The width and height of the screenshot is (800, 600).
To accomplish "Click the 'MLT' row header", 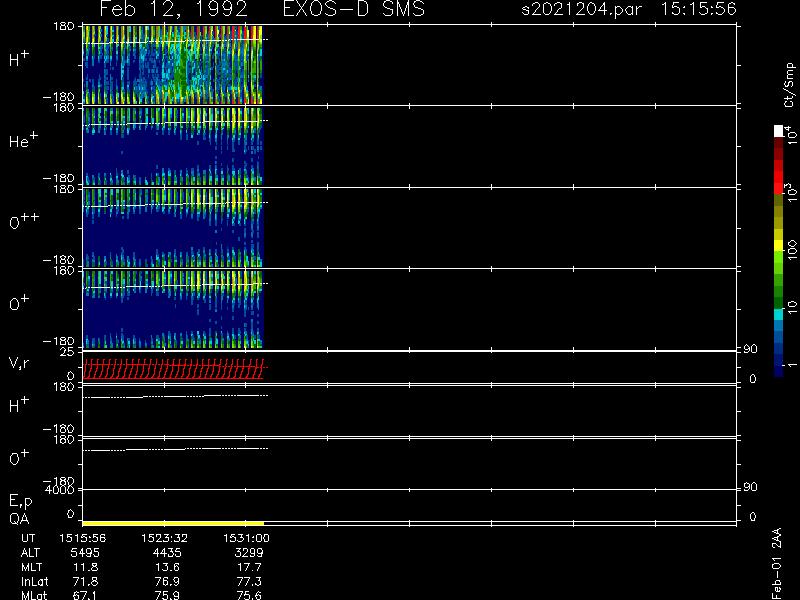I will (31, 567).
